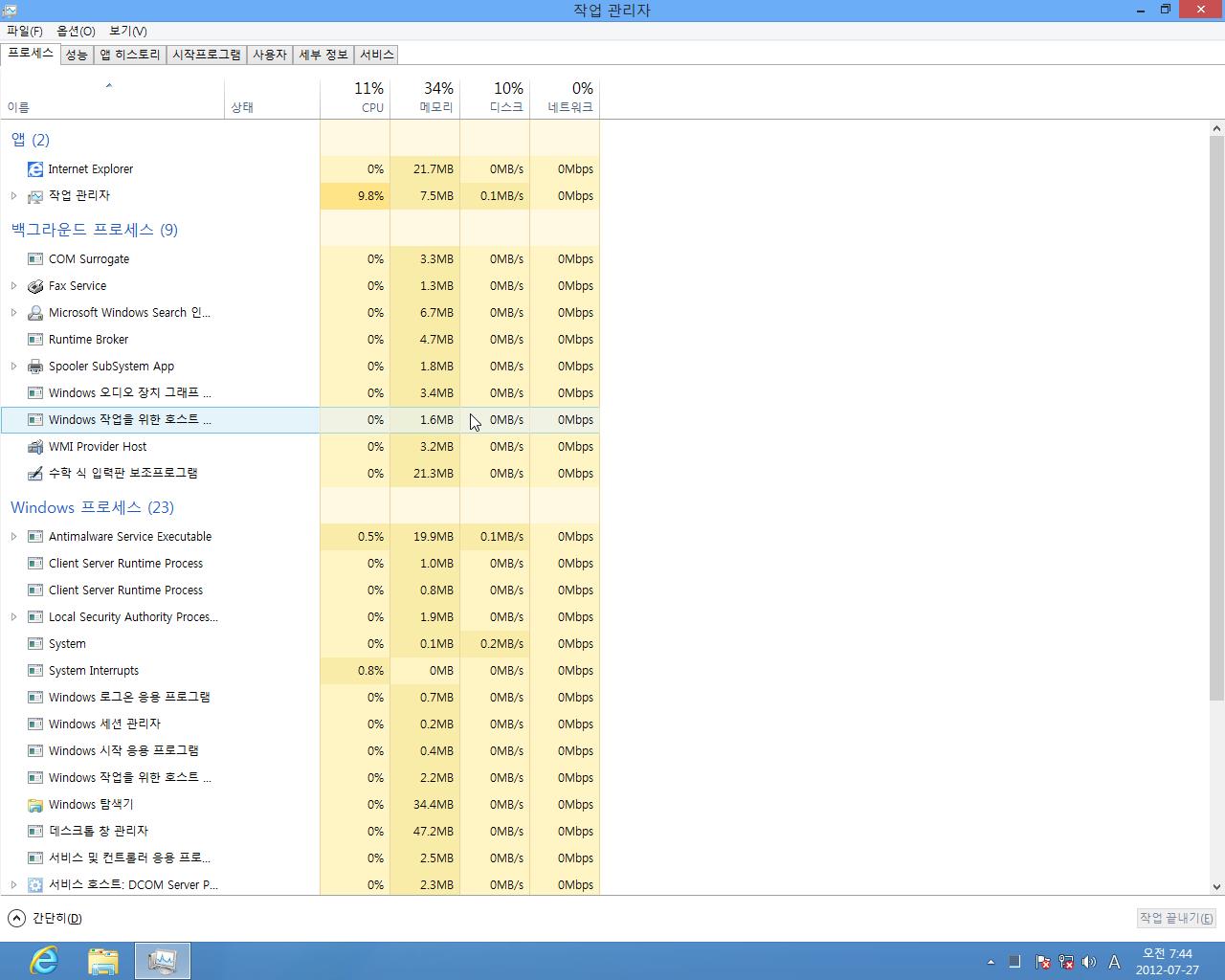Sort by the 상태 column header
The height and width of the screenshot is (980, 1225).
point(272,98)
